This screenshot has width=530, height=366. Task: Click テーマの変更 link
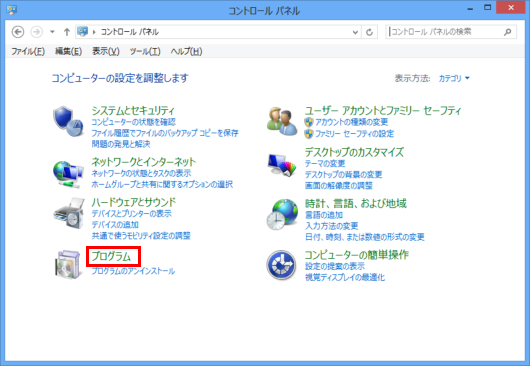[324, 164]
